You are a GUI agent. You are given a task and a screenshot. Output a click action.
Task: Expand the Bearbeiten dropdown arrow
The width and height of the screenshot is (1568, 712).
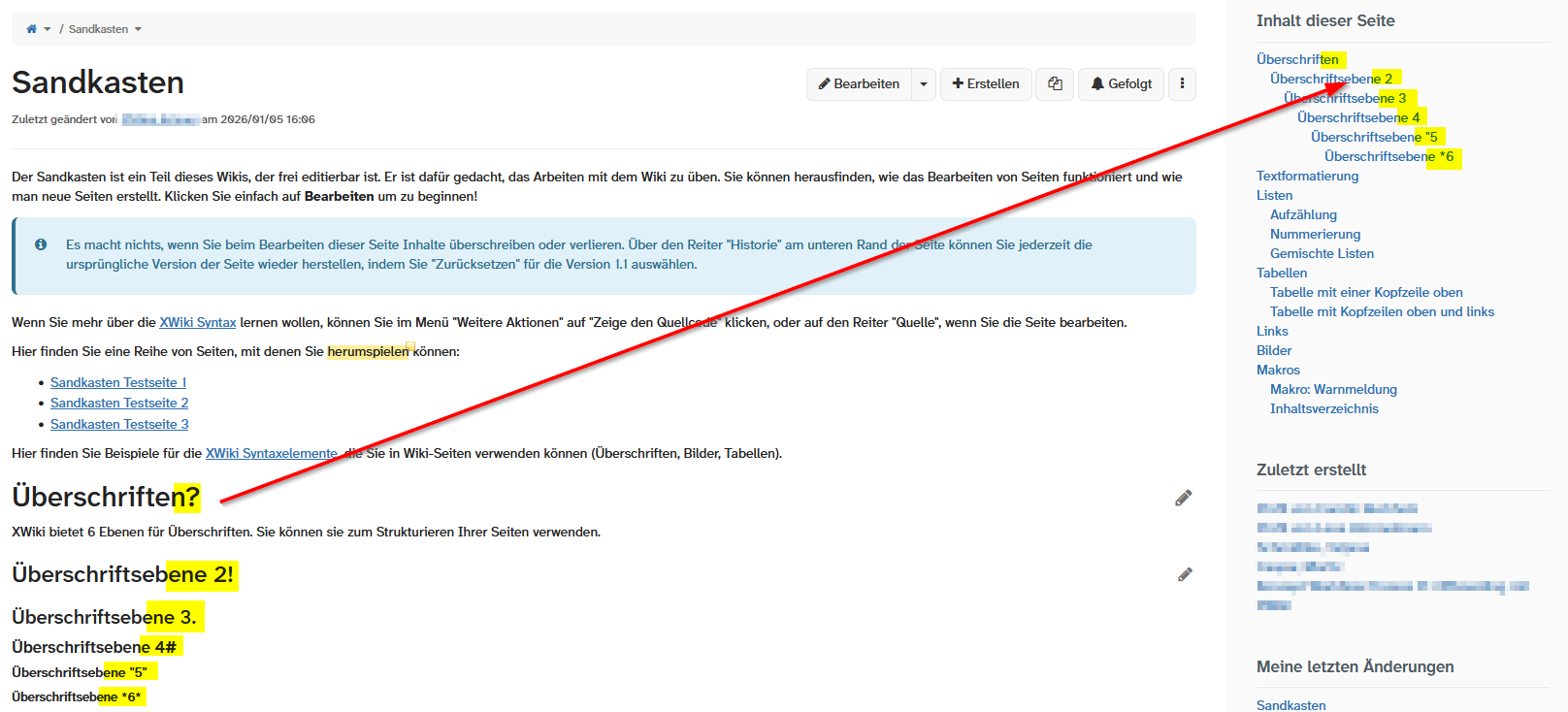(x=924, y=84)
